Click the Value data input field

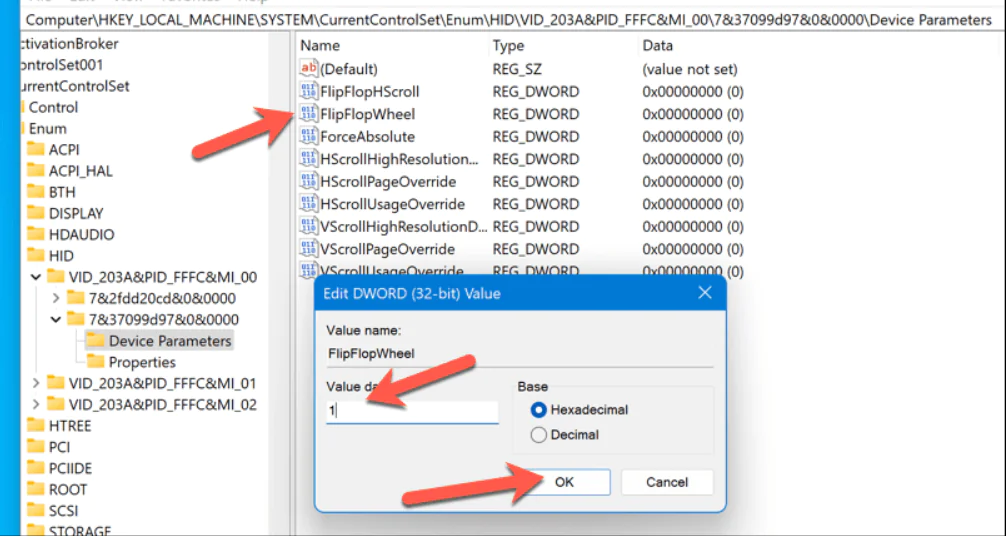click(x=412, y=412)
